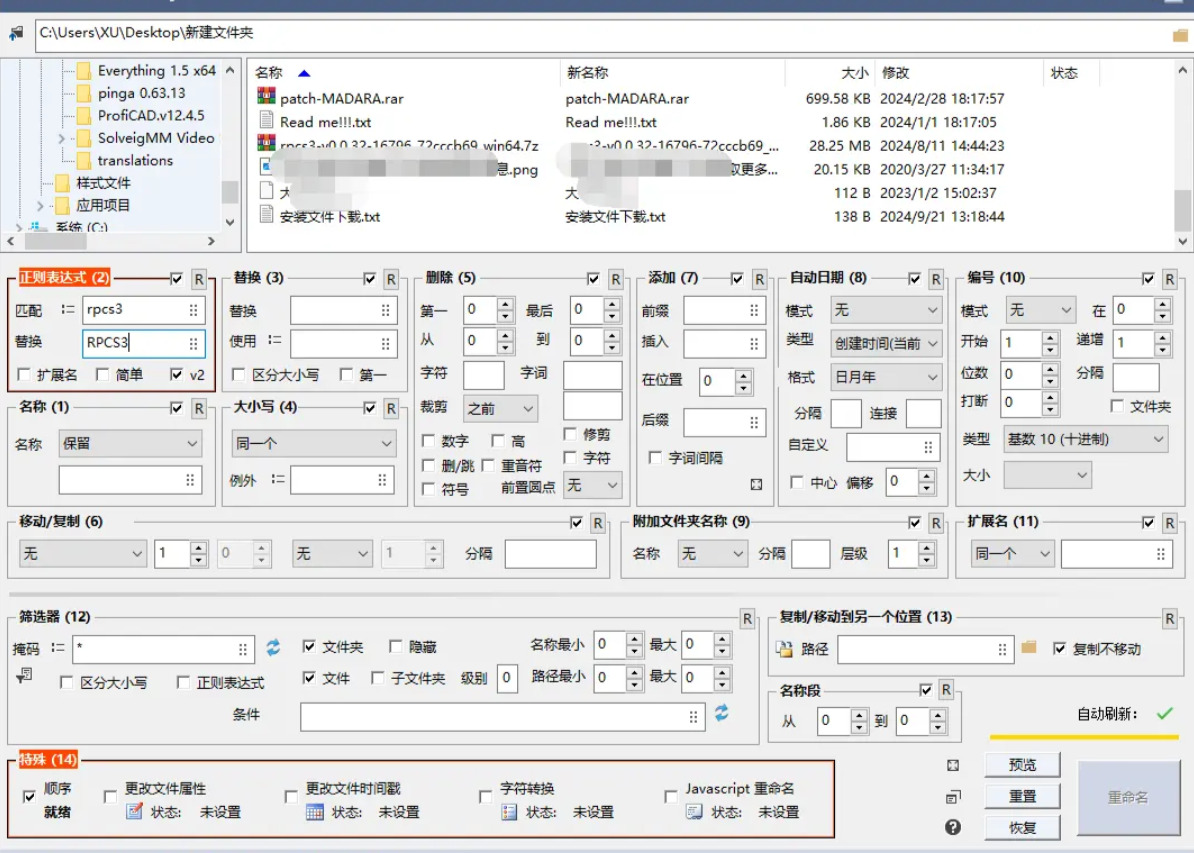Image resolution: width=1194 pixels, height=853 pixels.
Task: Check the 数字 checkbox in 删除 panel
Action: click(x=428, y=441)
